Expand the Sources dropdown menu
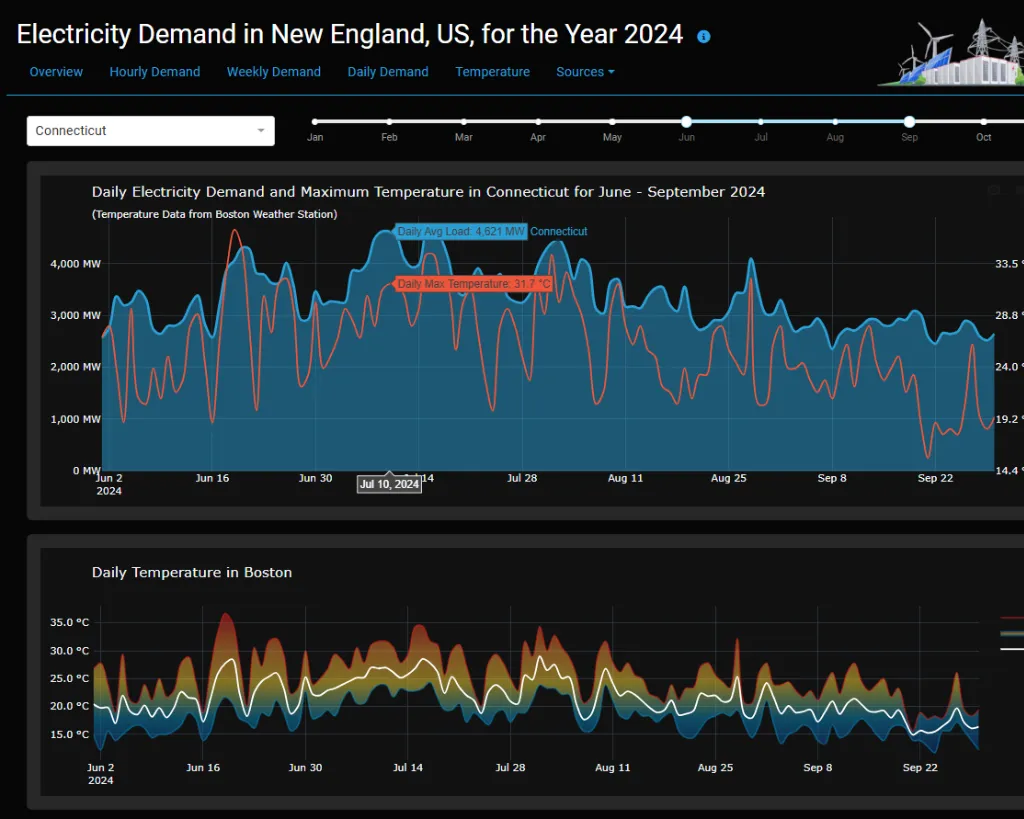Viewport: 1024px width, 819px height. click(585, 72)
